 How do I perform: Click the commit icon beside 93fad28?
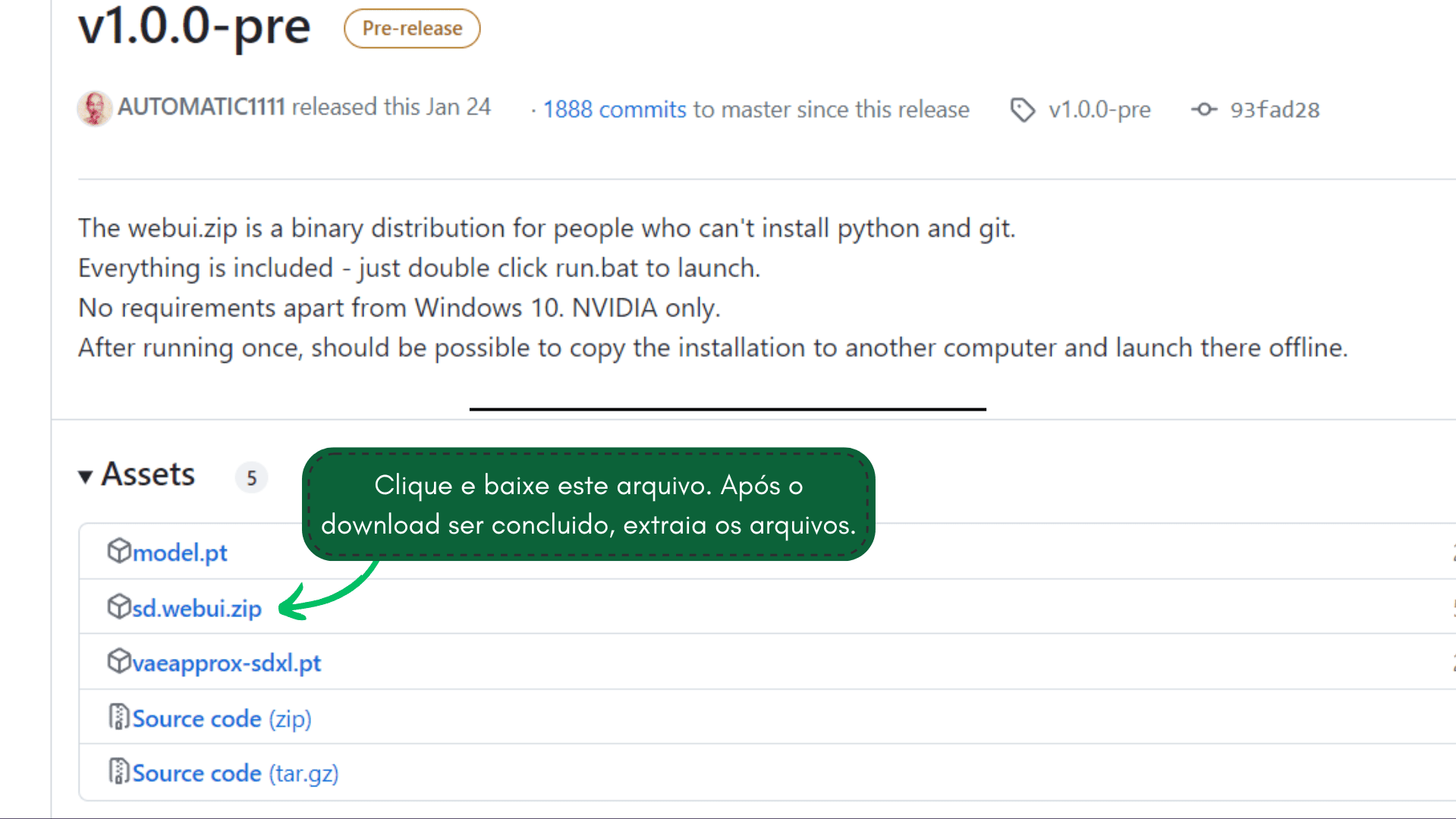1204,110
